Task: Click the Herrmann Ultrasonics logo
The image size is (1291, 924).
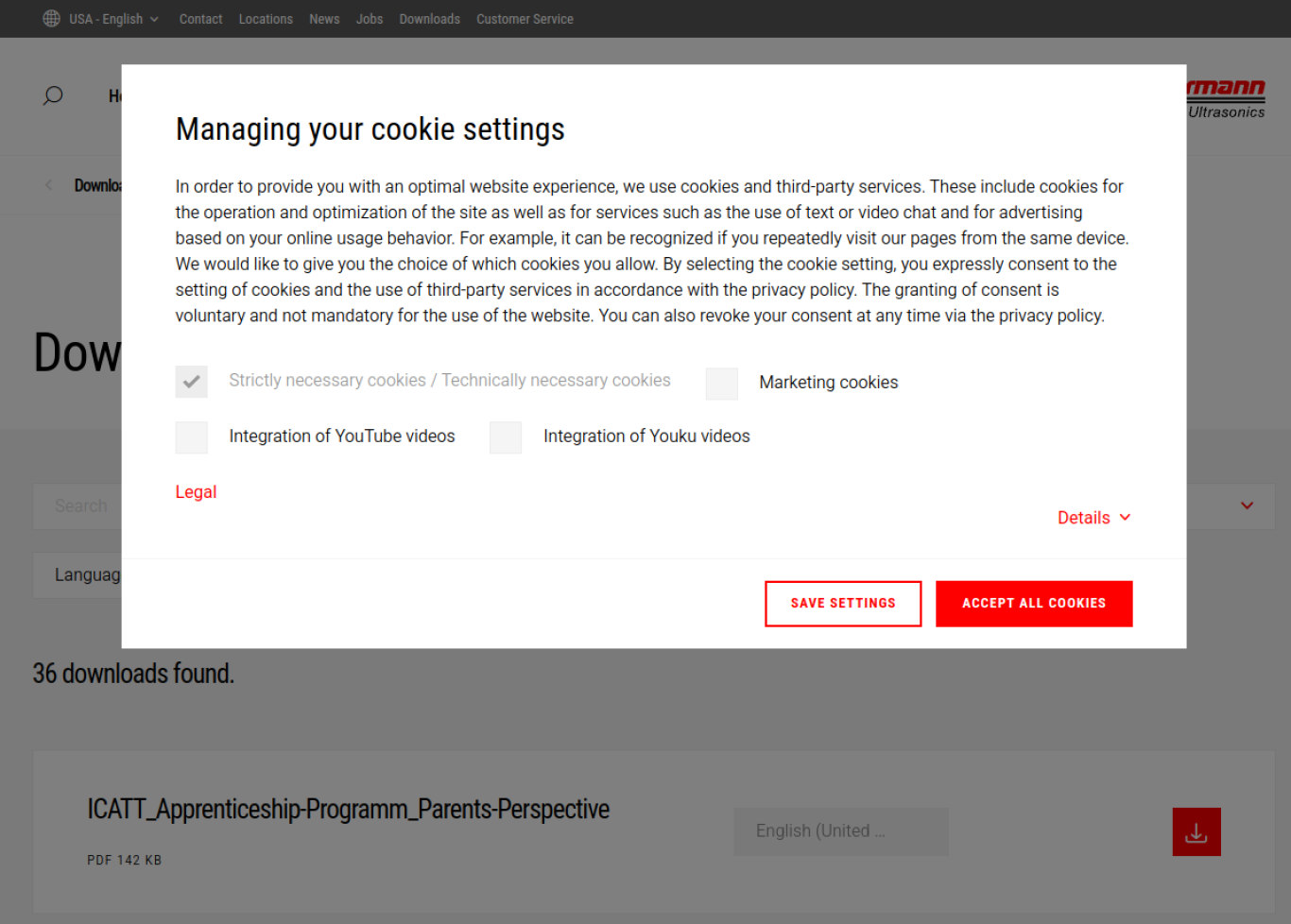Action: 1226,98
